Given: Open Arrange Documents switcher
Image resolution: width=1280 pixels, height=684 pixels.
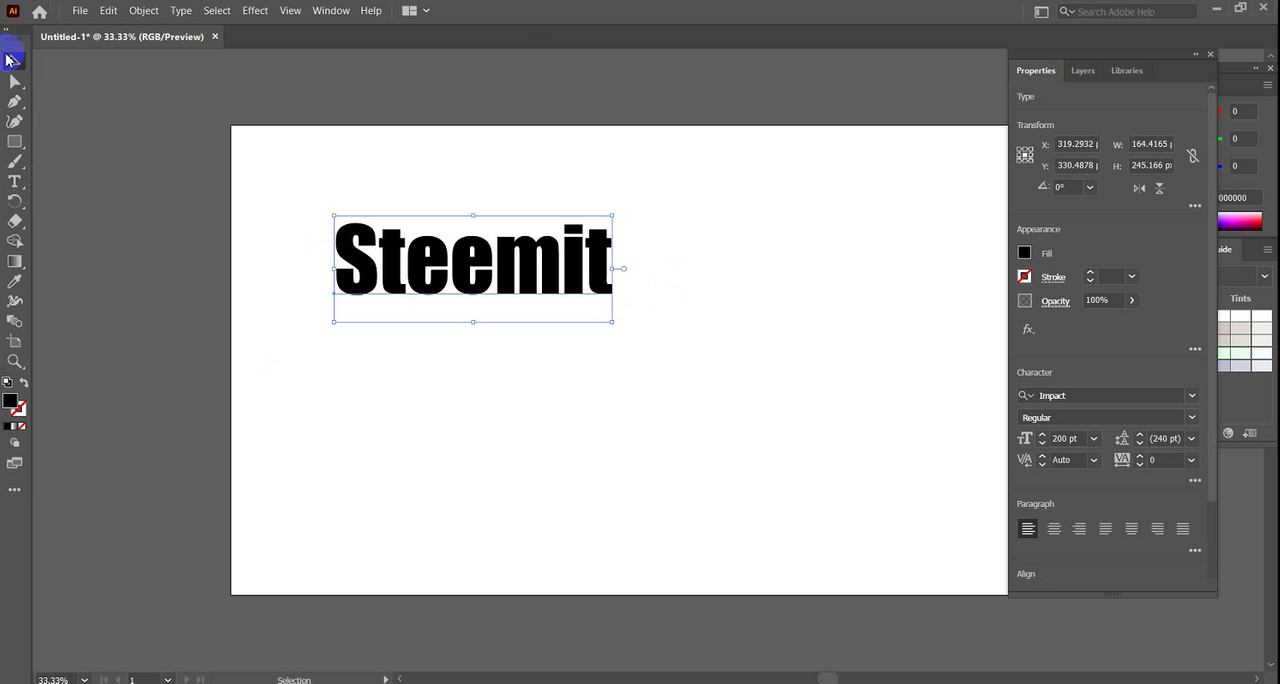Looking at the screenshot, I should click(415, 11).
